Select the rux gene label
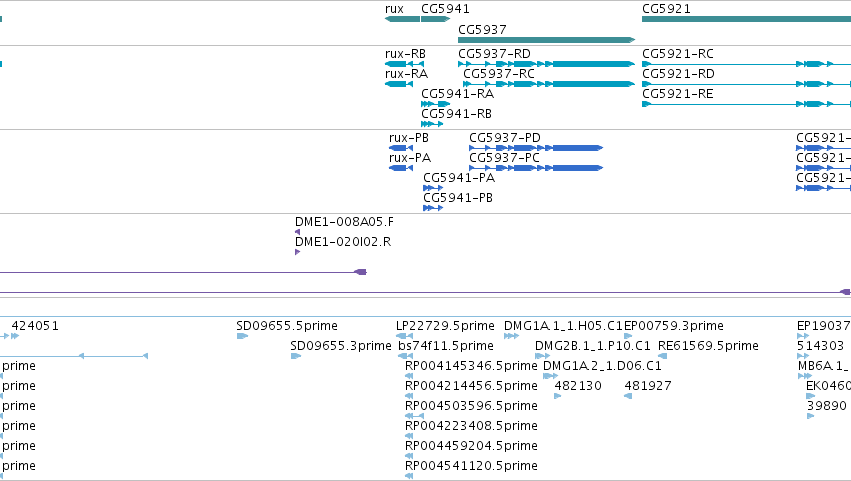 [394, 9]
